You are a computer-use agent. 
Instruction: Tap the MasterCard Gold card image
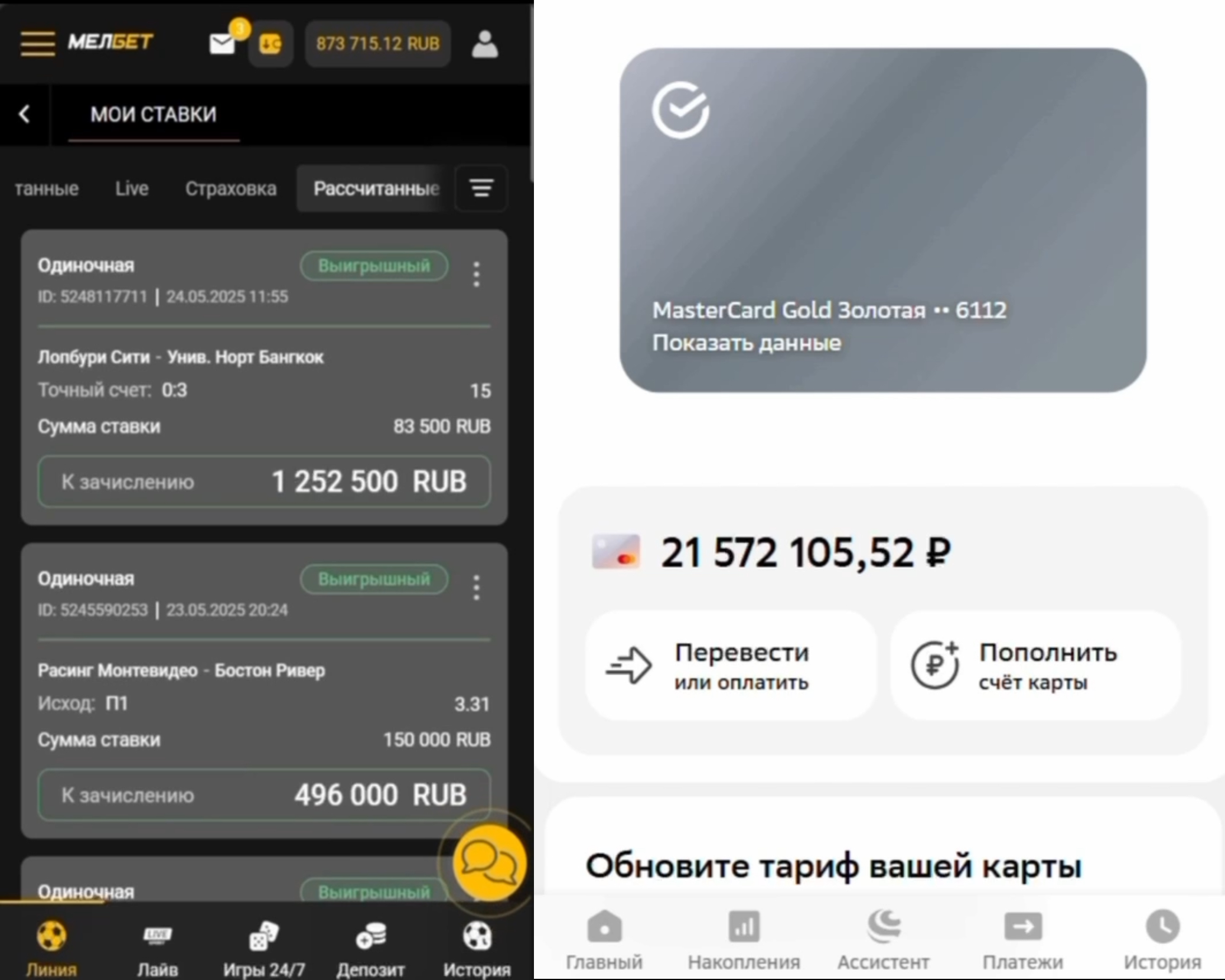[883, 220]
